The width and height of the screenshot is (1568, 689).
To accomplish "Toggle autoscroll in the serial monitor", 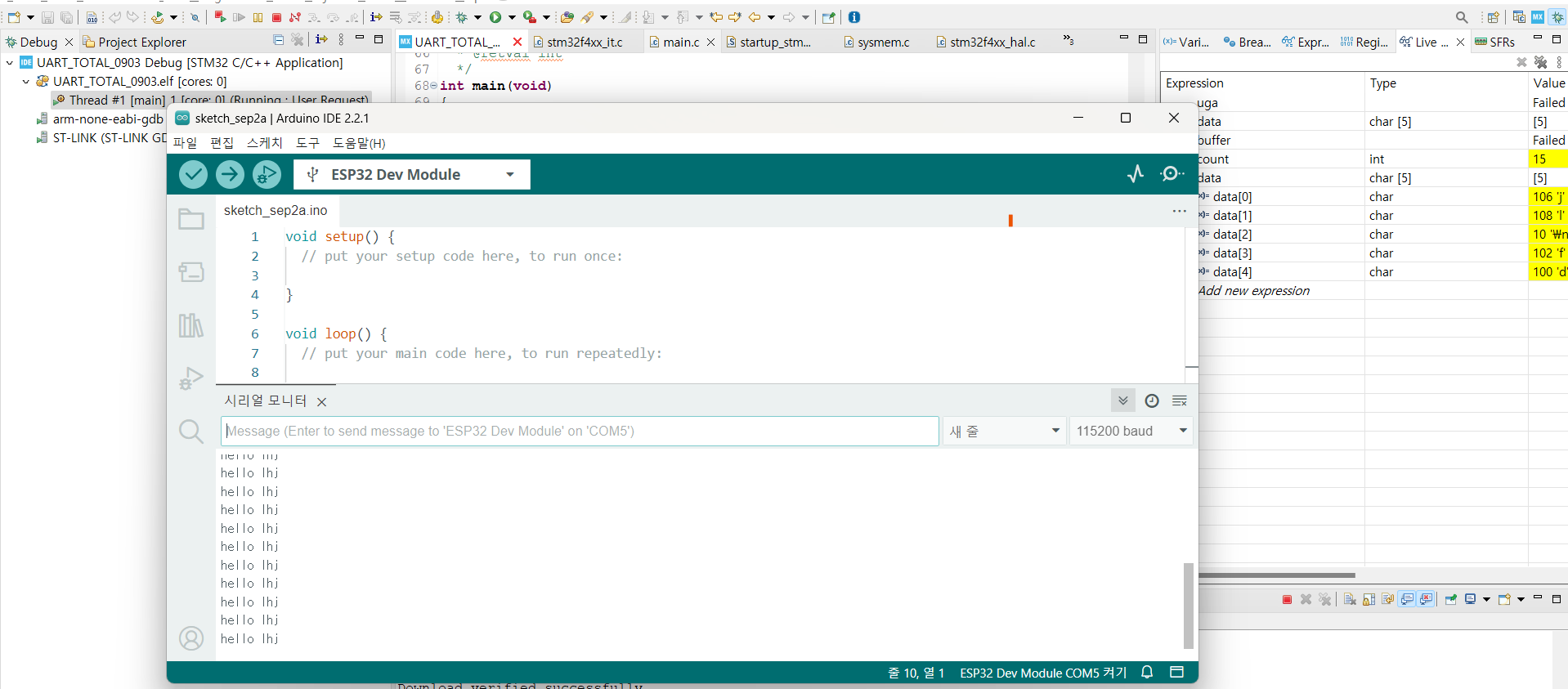I will (1123, 400).
